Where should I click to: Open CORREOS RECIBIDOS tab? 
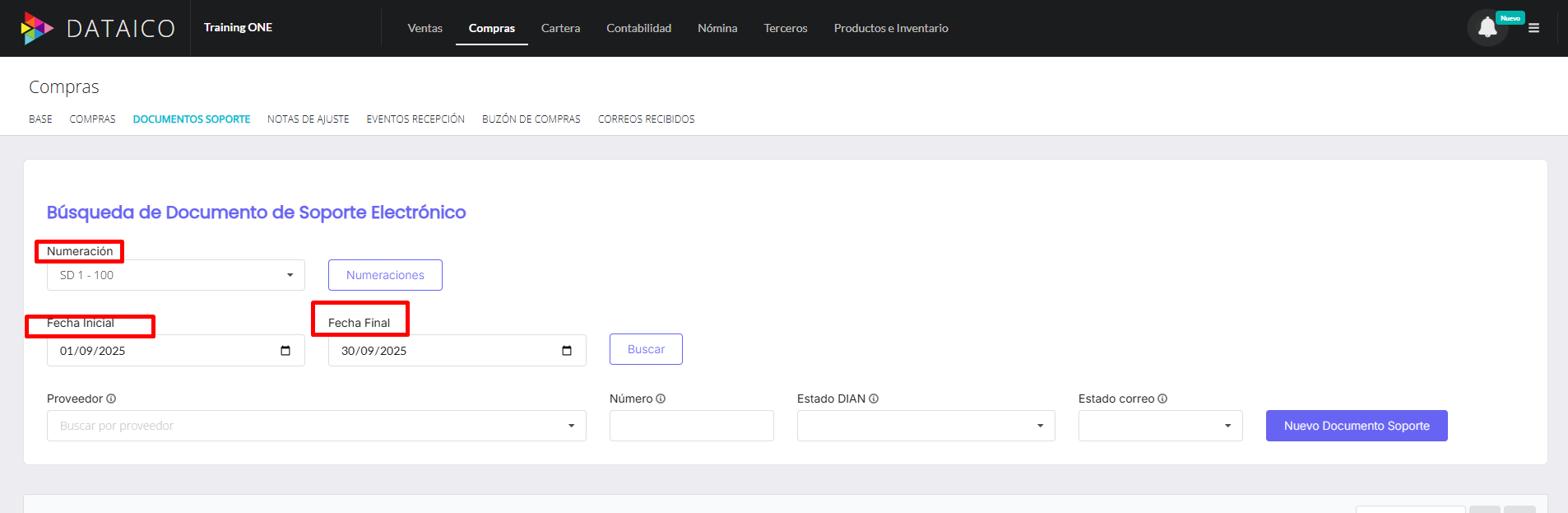click(x=647, y=119)
